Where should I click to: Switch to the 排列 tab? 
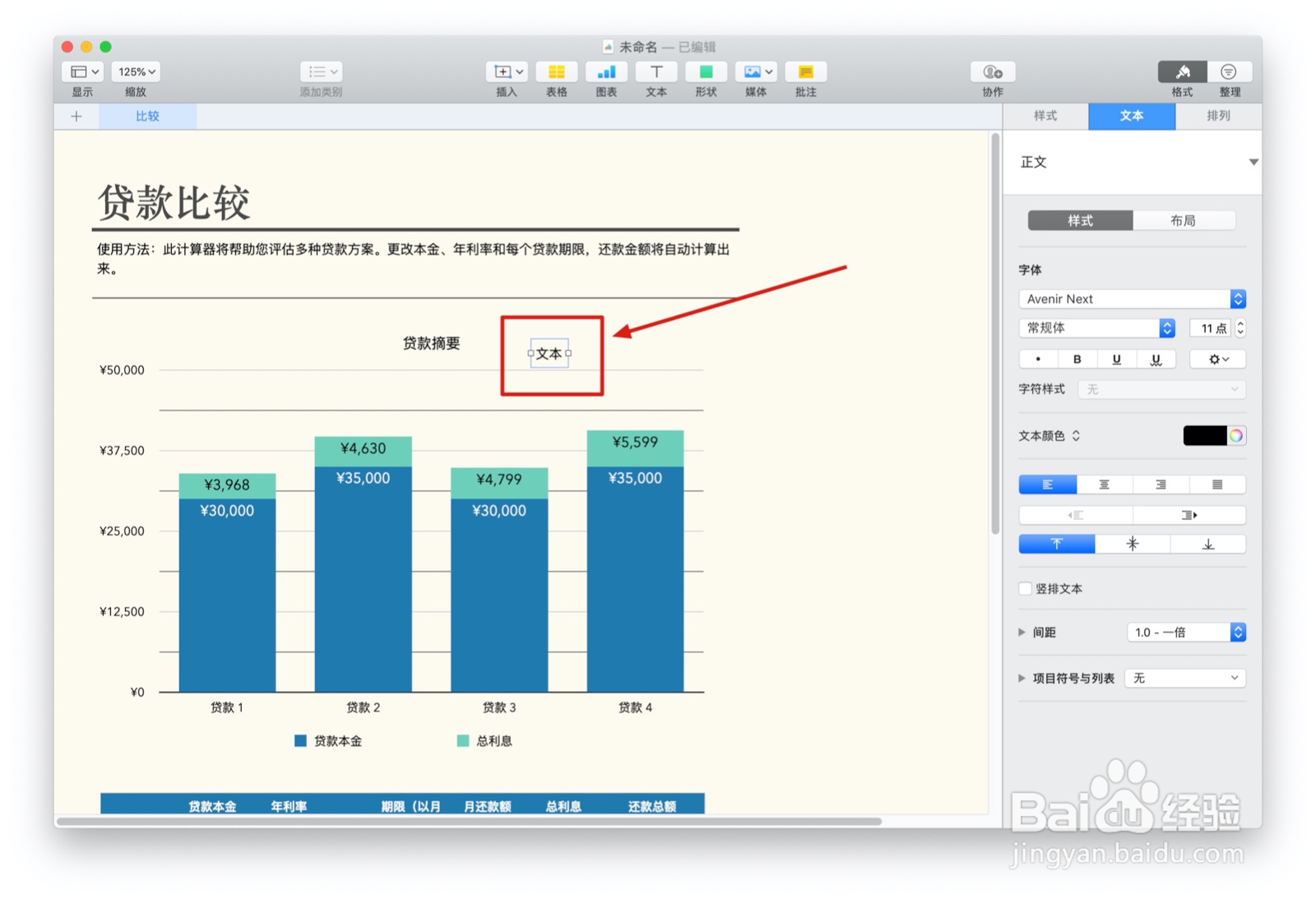click(1218, 116)
